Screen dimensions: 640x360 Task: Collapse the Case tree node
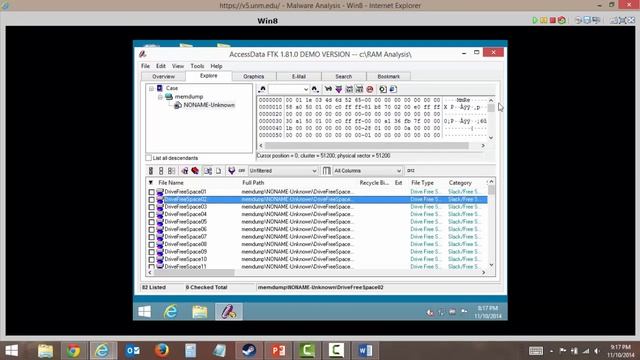tap(151, 88)
